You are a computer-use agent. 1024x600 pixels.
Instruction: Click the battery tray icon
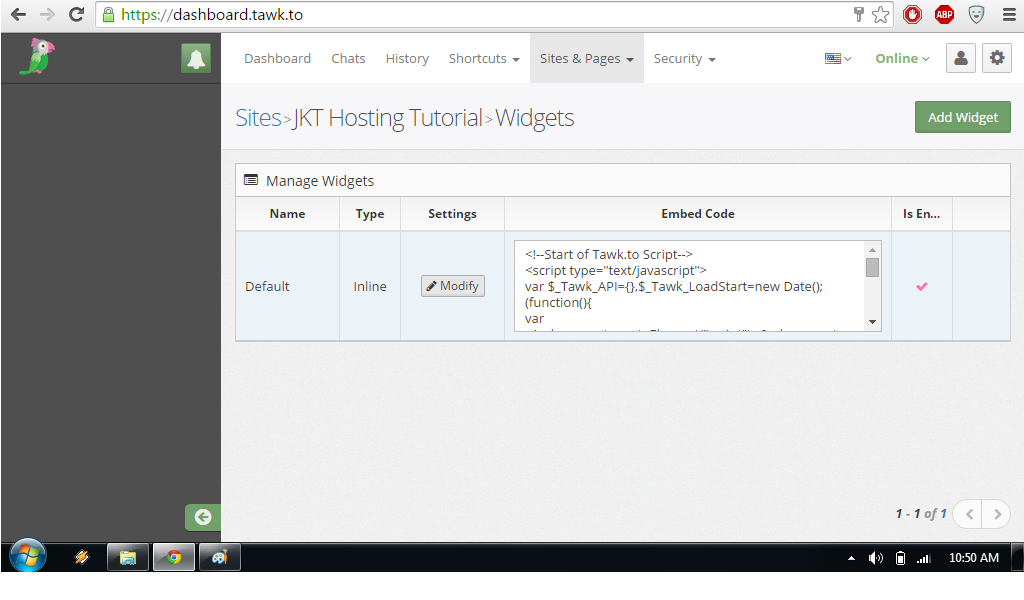click(x=901, y=558)
